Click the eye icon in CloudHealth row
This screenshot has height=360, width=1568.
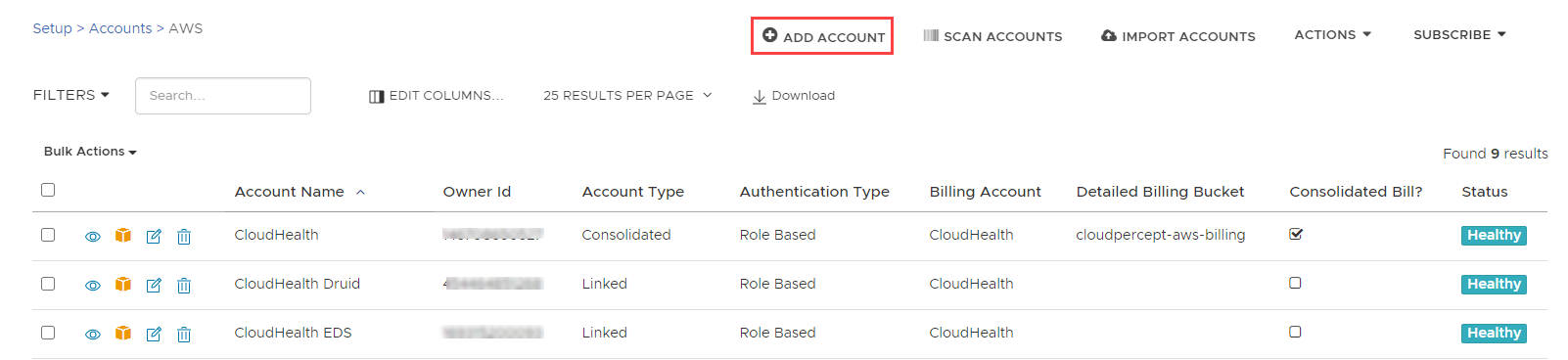[93, 237]
